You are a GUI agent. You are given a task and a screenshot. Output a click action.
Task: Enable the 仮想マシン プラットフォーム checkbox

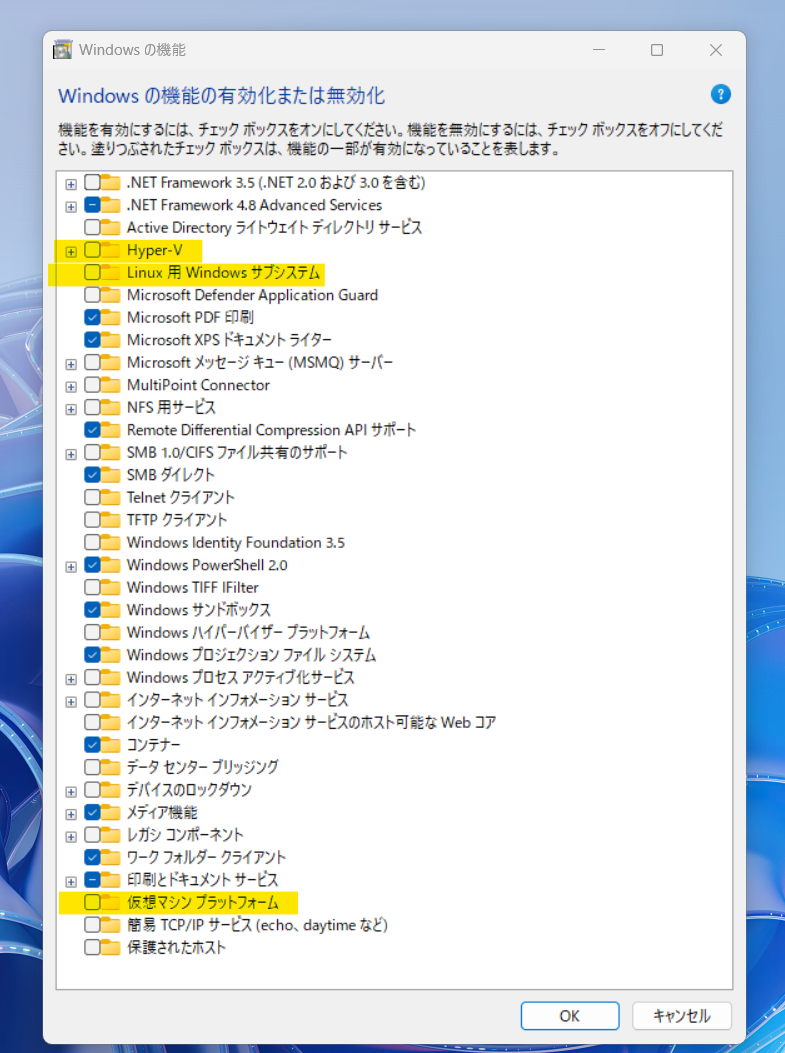92,902
